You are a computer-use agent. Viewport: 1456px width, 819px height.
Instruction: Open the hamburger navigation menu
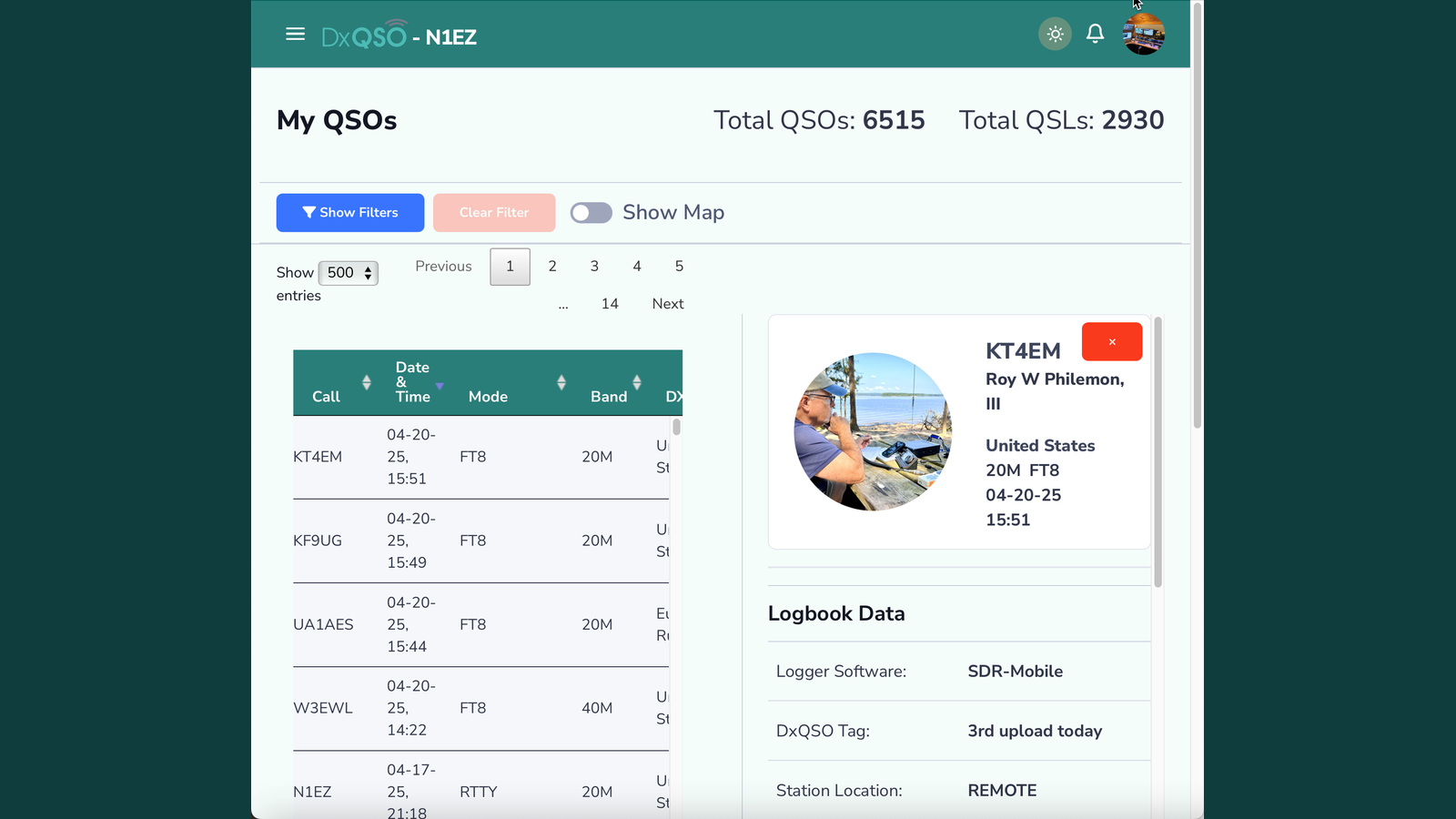pyautogui.click(x=295, y=34)
